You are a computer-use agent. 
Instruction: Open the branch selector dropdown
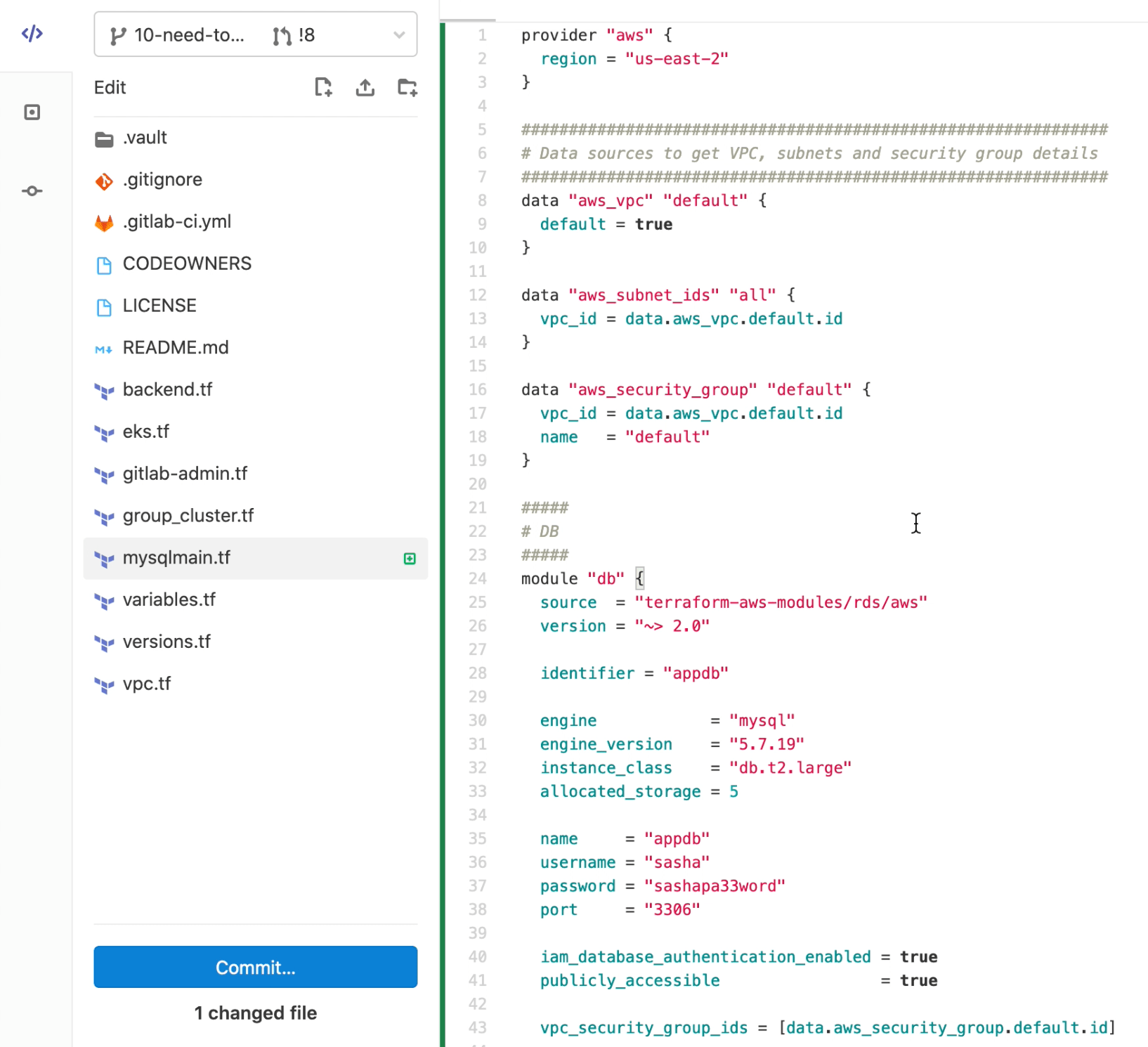[398, 34]
